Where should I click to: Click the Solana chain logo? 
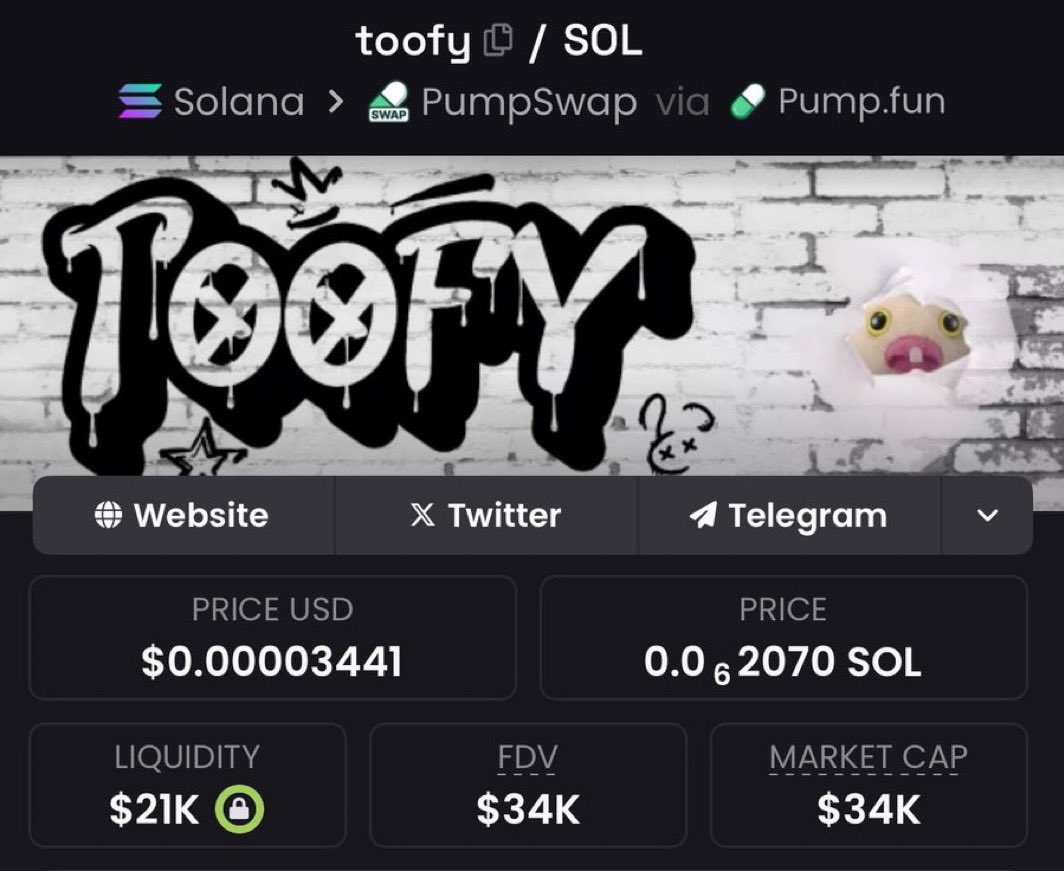tap(140, 101)
